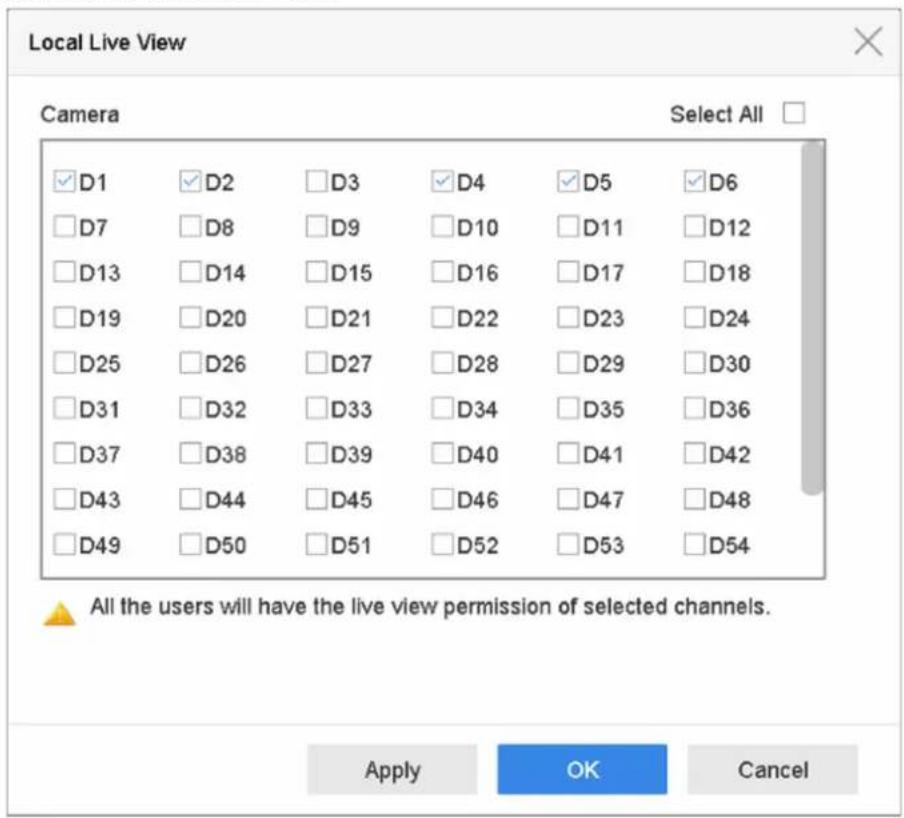Enable camera D3 checkbox

[x=317, y=181]
